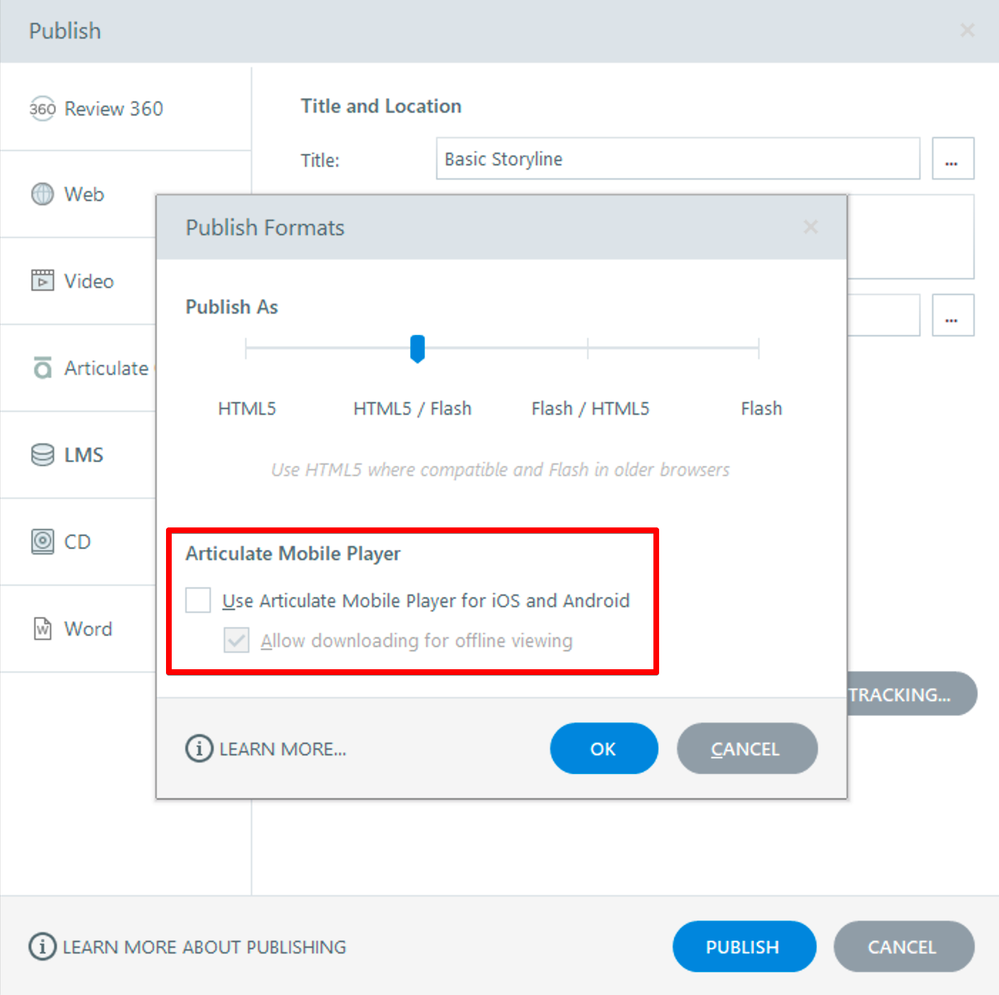Click the Articulate Online icon
Image resolution: width=999 pixels, height=995 pixels.
tap(42, 368)
